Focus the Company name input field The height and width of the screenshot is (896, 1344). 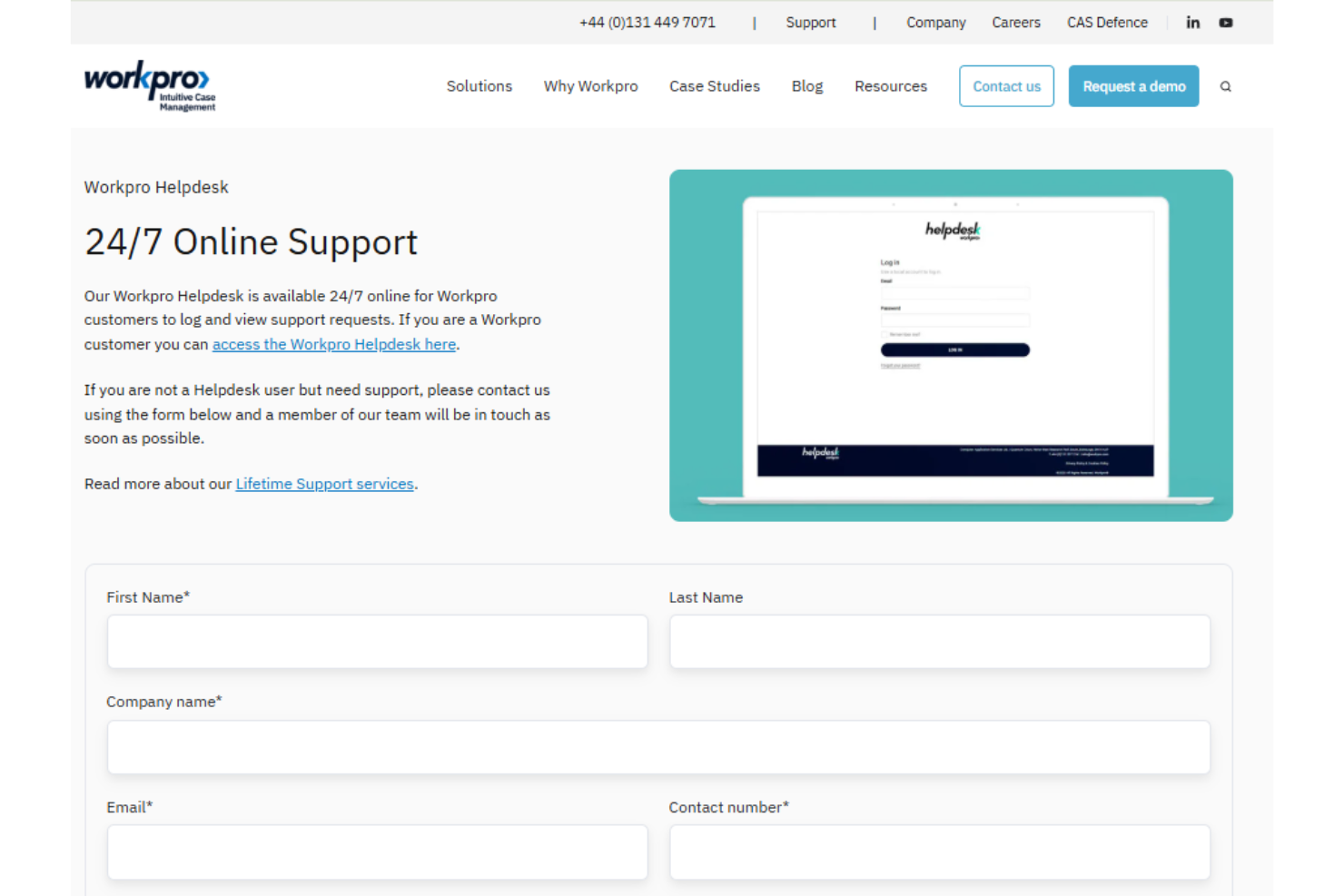[x=658, y=747]
